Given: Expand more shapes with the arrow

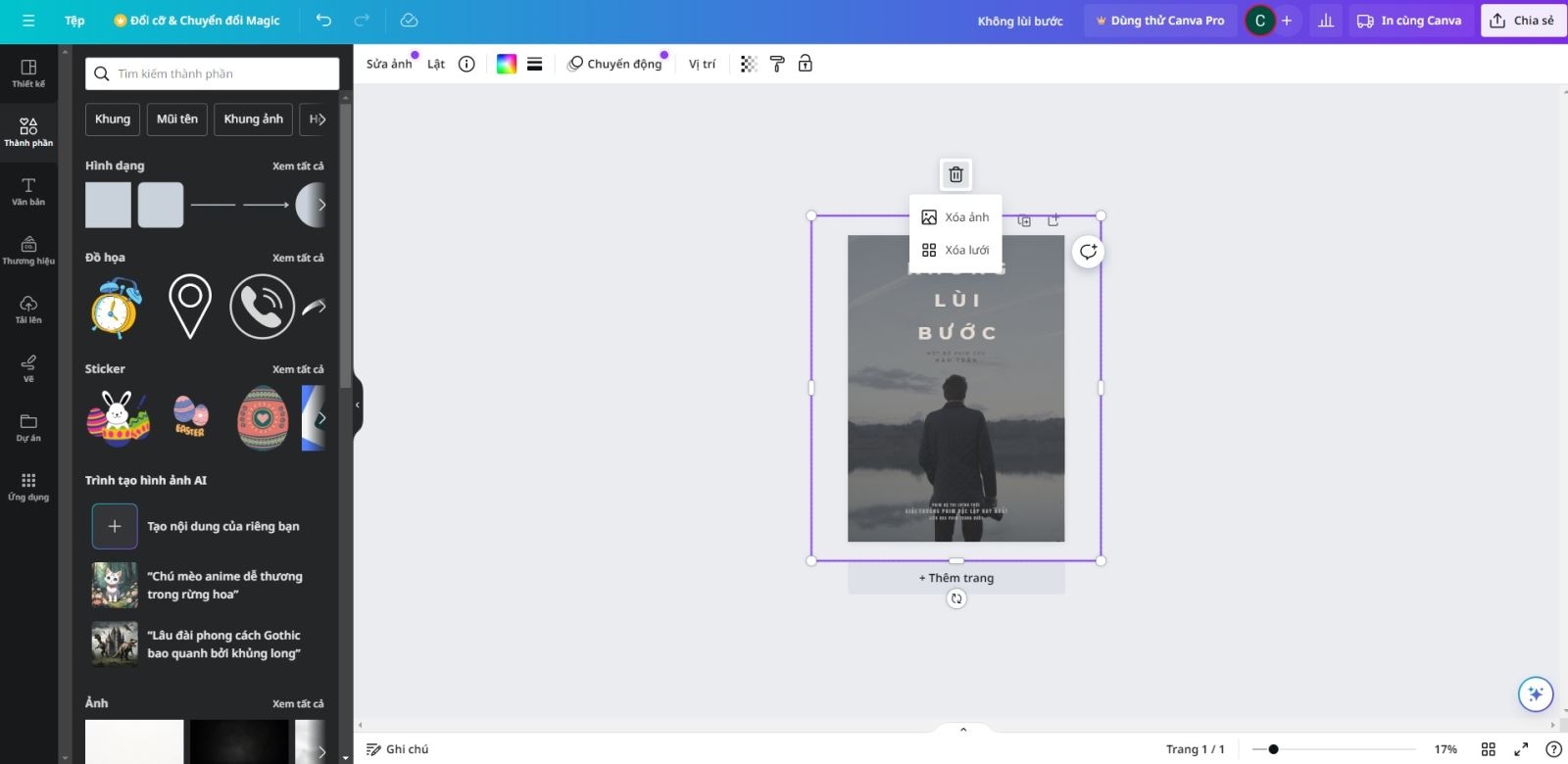Looking at the screenshot, I should 320,205.
